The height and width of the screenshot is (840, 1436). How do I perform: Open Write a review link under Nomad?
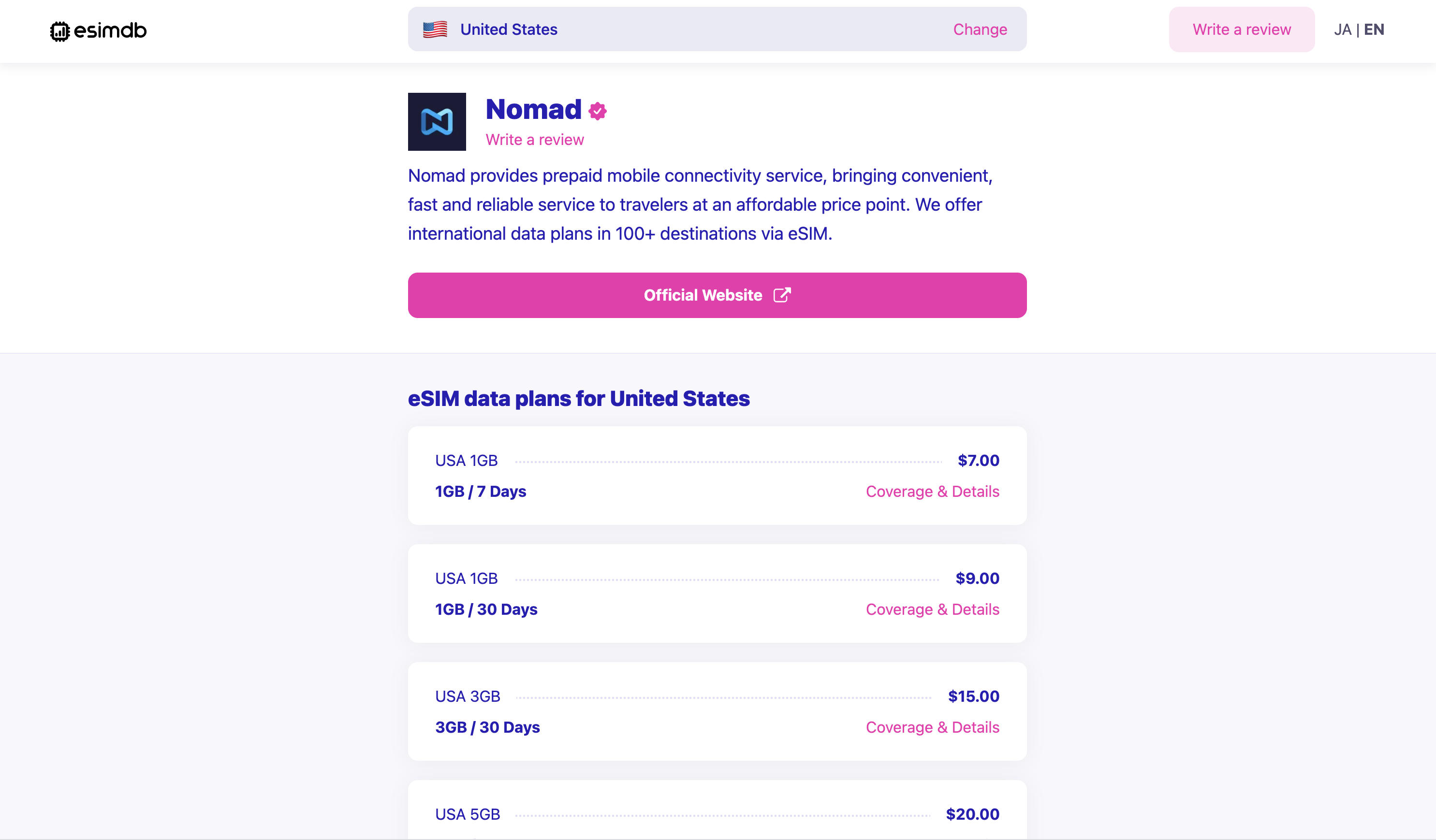point(535,140)
